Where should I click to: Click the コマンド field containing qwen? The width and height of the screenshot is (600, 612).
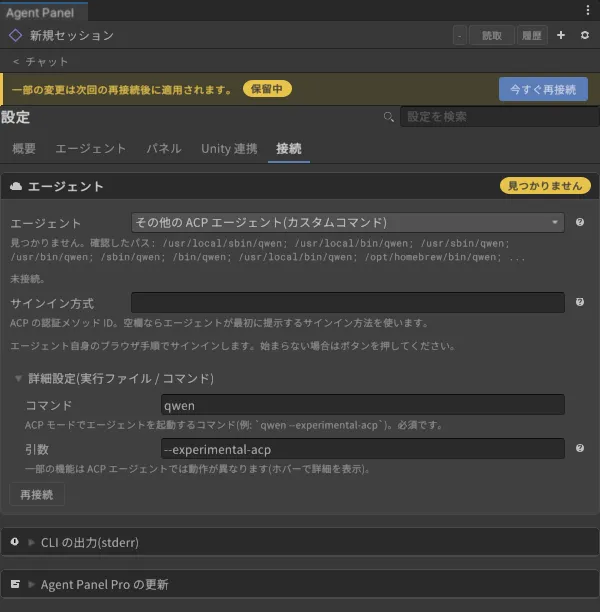point(363,405)
